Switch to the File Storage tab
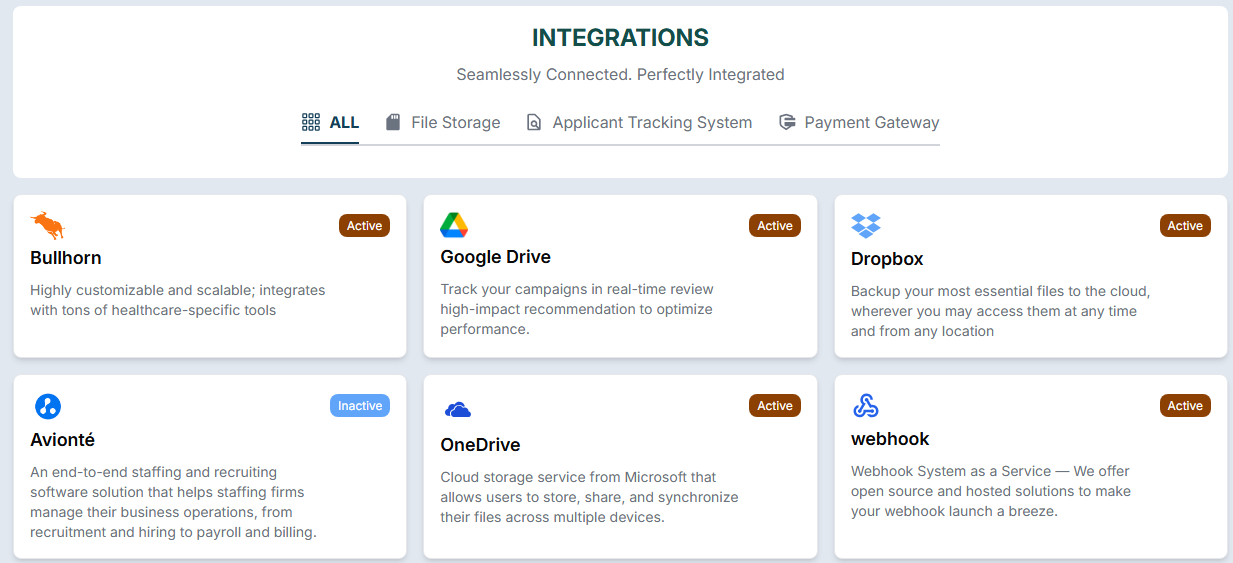The height and width of the screenshot is (563, 1233). tap(443, 123)
